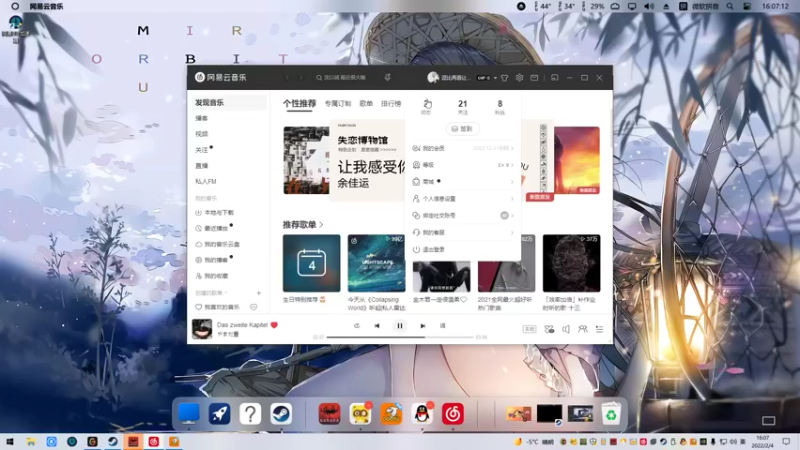Click the volume speaker icon
800x450 pixels.
(x=566, y=329)
